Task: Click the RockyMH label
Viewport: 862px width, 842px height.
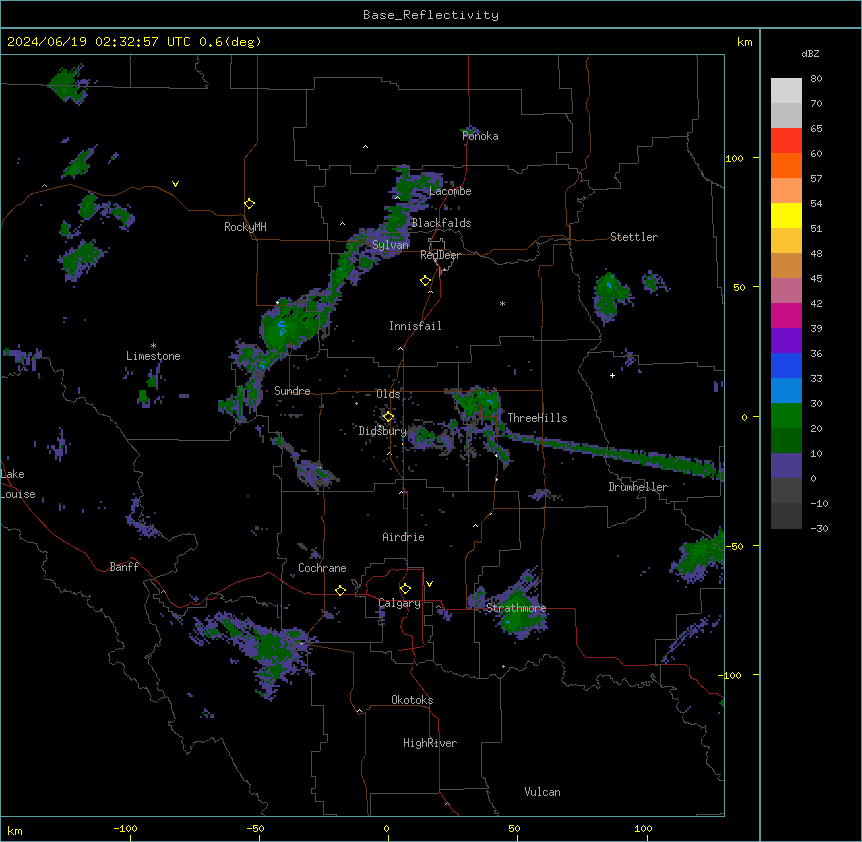Action: [245, 227]
